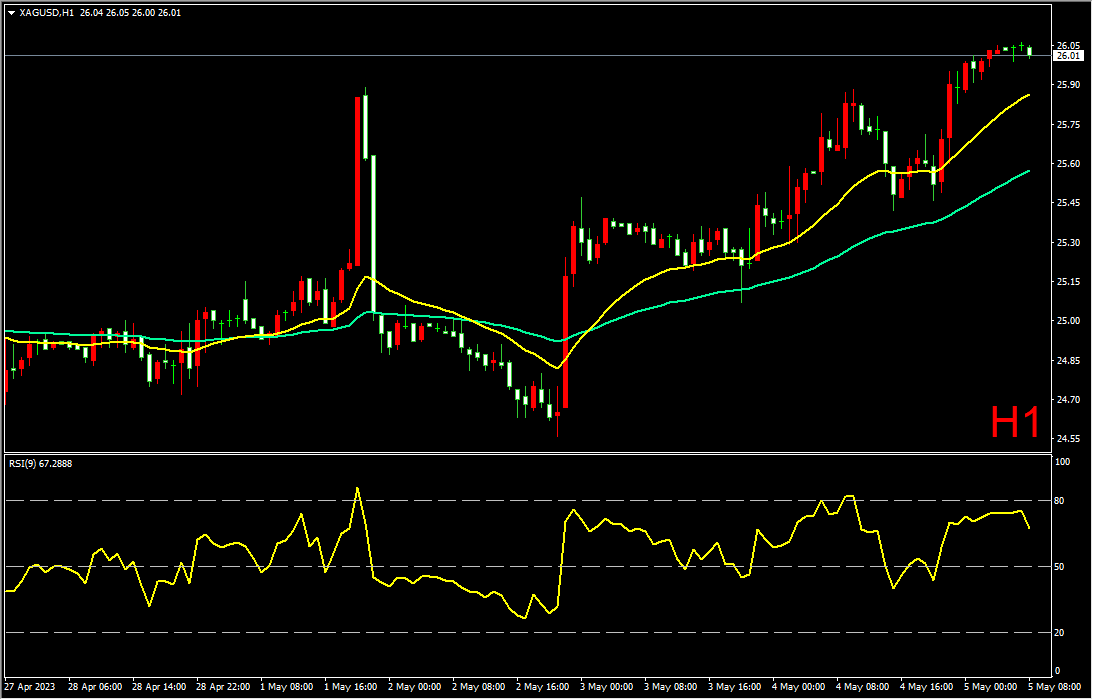Click the RSI(9) 67.2888 indicator label

(40, 464)
